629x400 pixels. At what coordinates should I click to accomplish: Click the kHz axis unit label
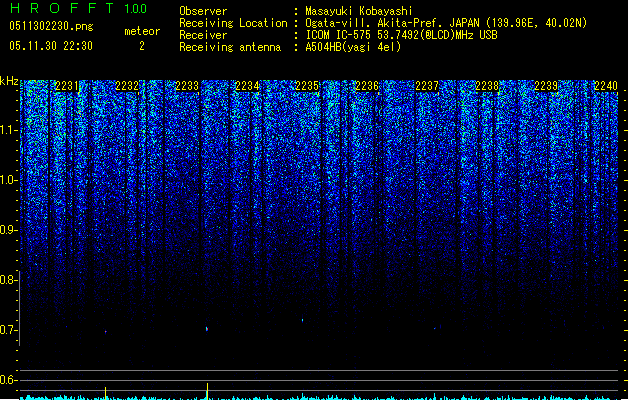point(9,81)
